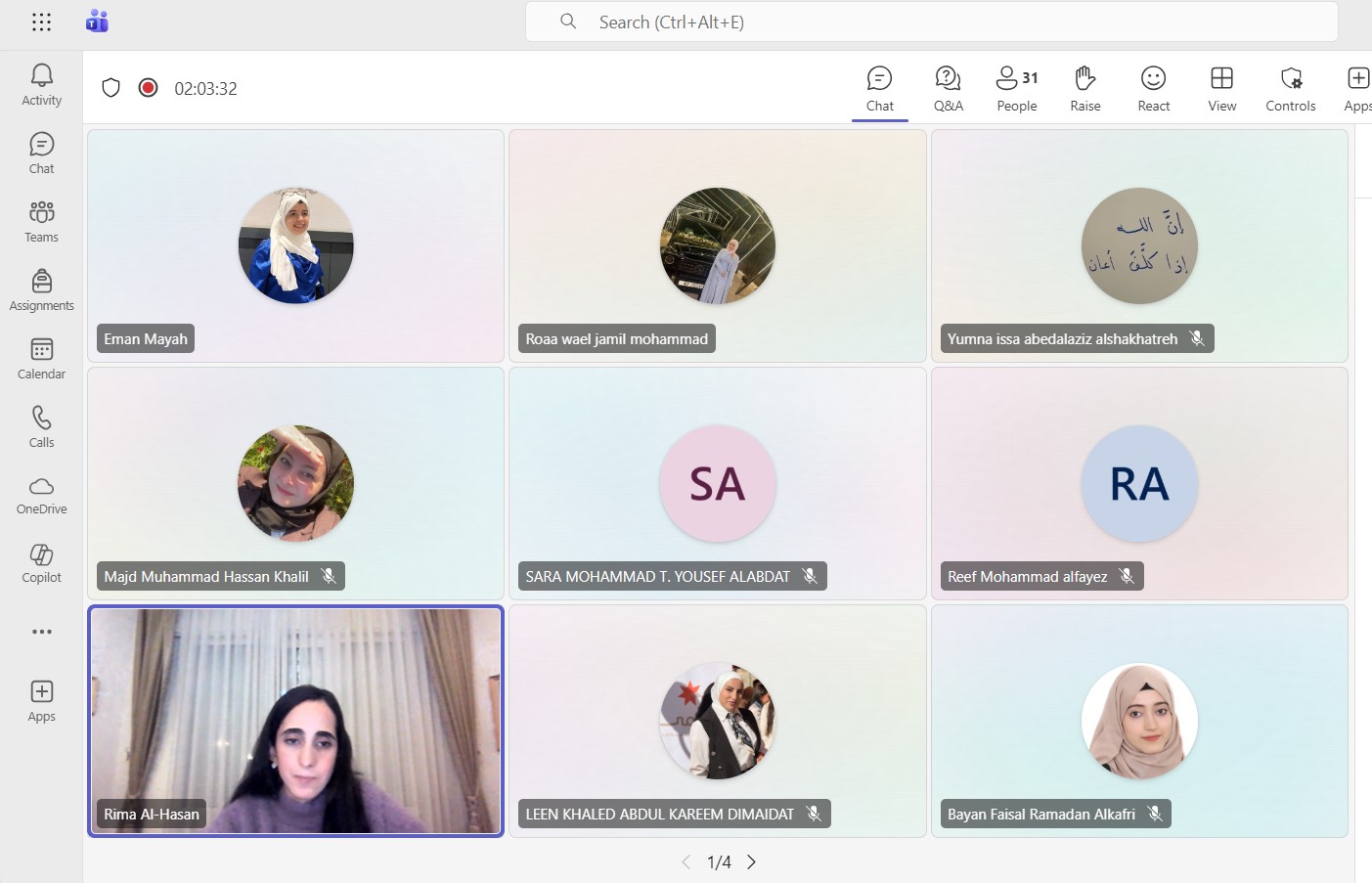The width and height of the screenshot is (1372, 883).
Task: Open Assignments from sidebar
Action: (41, 290)
